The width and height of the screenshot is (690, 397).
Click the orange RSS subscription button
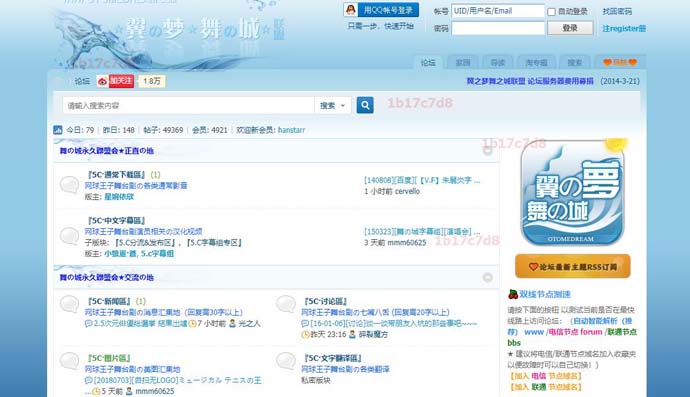pos(573,266)
